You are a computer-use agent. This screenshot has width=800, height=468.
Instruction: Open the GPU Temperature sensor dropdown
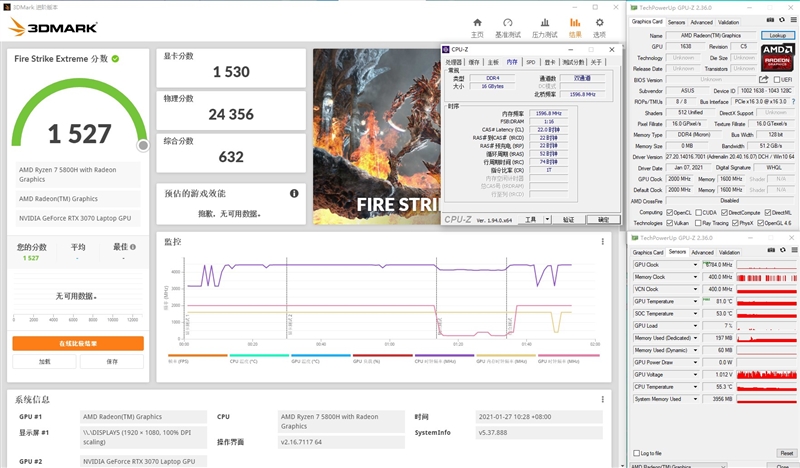point(695,302)
